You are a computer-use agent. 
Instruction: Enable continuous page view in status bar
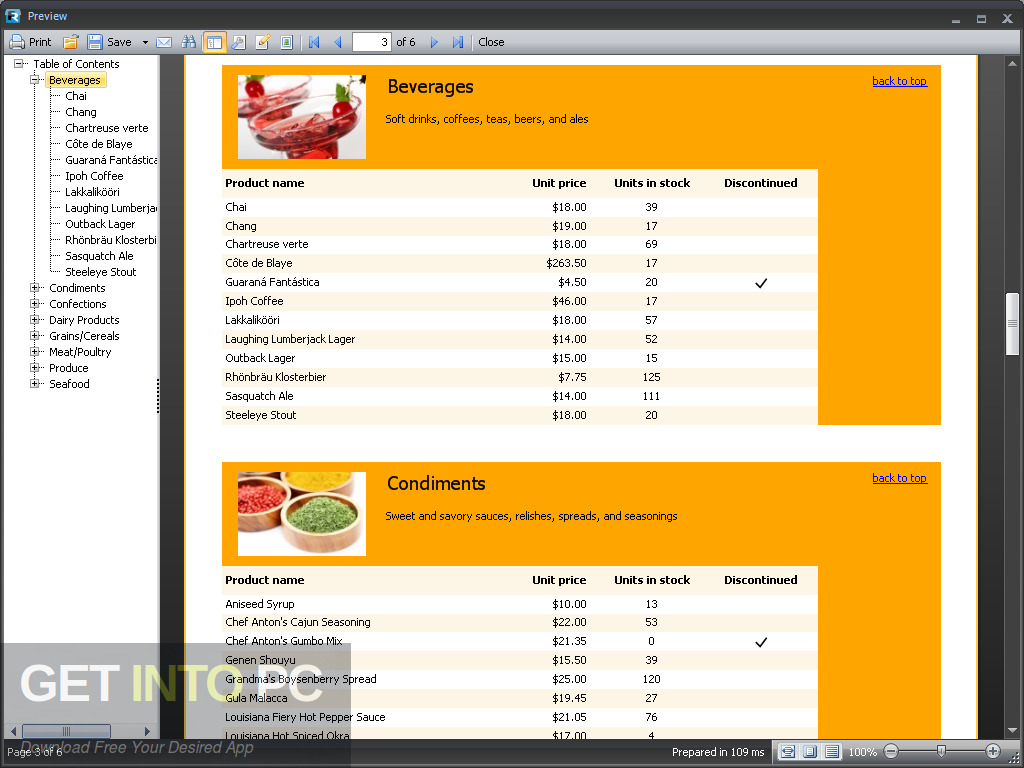point(832,751)
